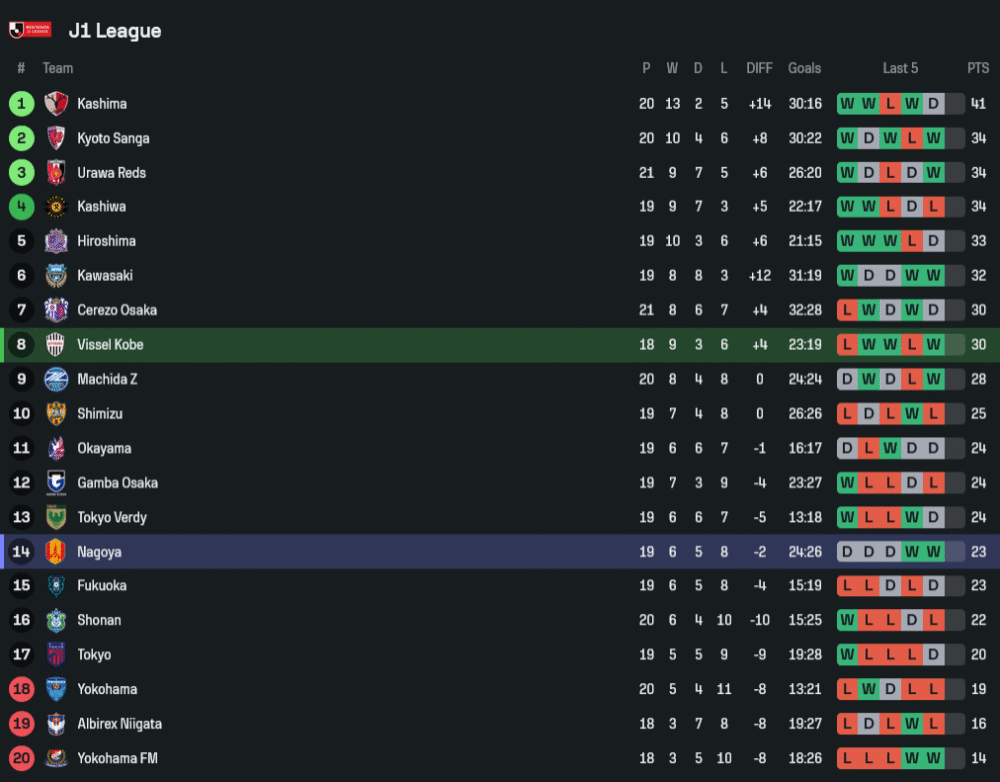Screen dimensions: 1000x782
Task: Sort standings by DIFF column header
Action: tap(759, 68)
